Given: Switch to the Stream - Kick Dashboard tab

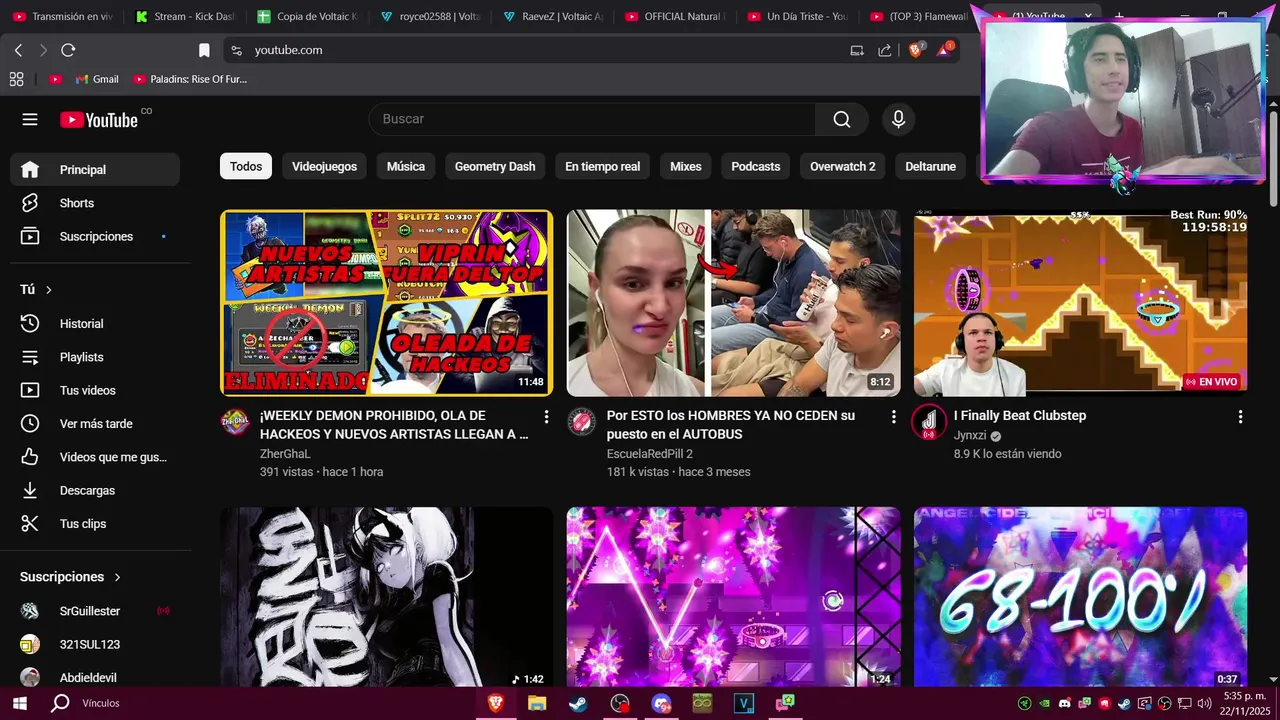Looking at the screenshot, I should coord(184,16).
